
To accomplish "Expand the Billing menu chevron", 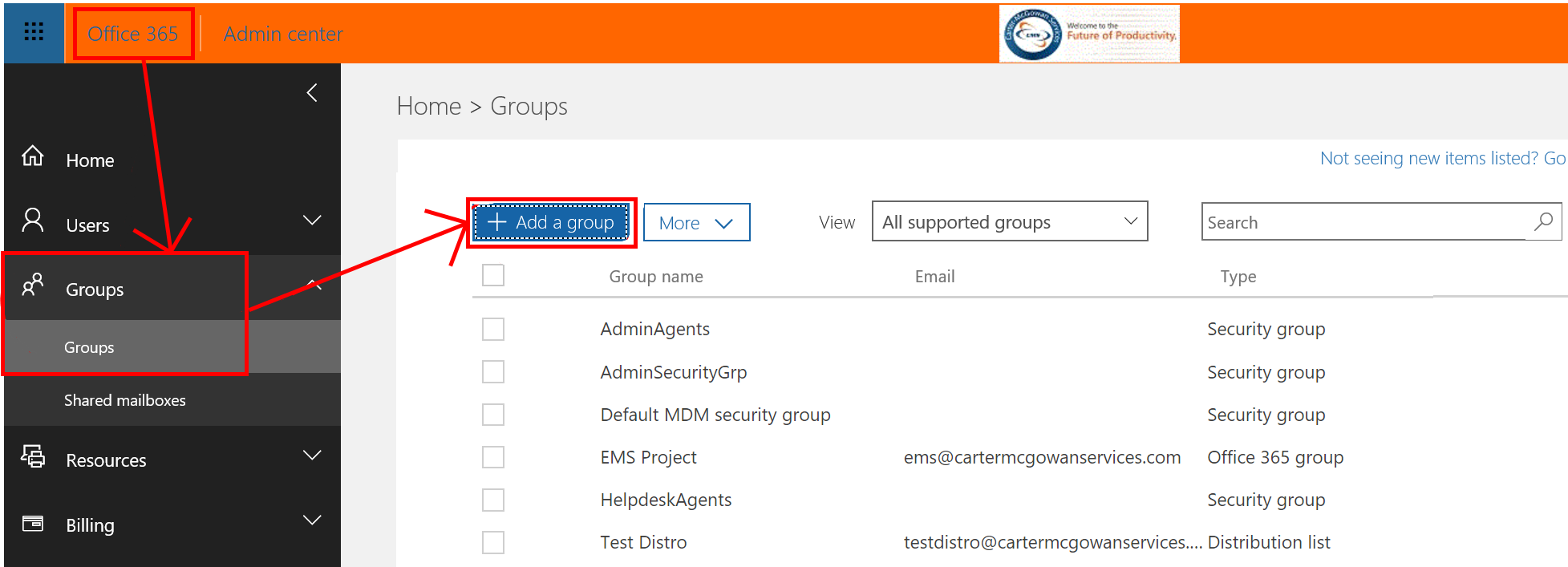I will click(312, 520).
